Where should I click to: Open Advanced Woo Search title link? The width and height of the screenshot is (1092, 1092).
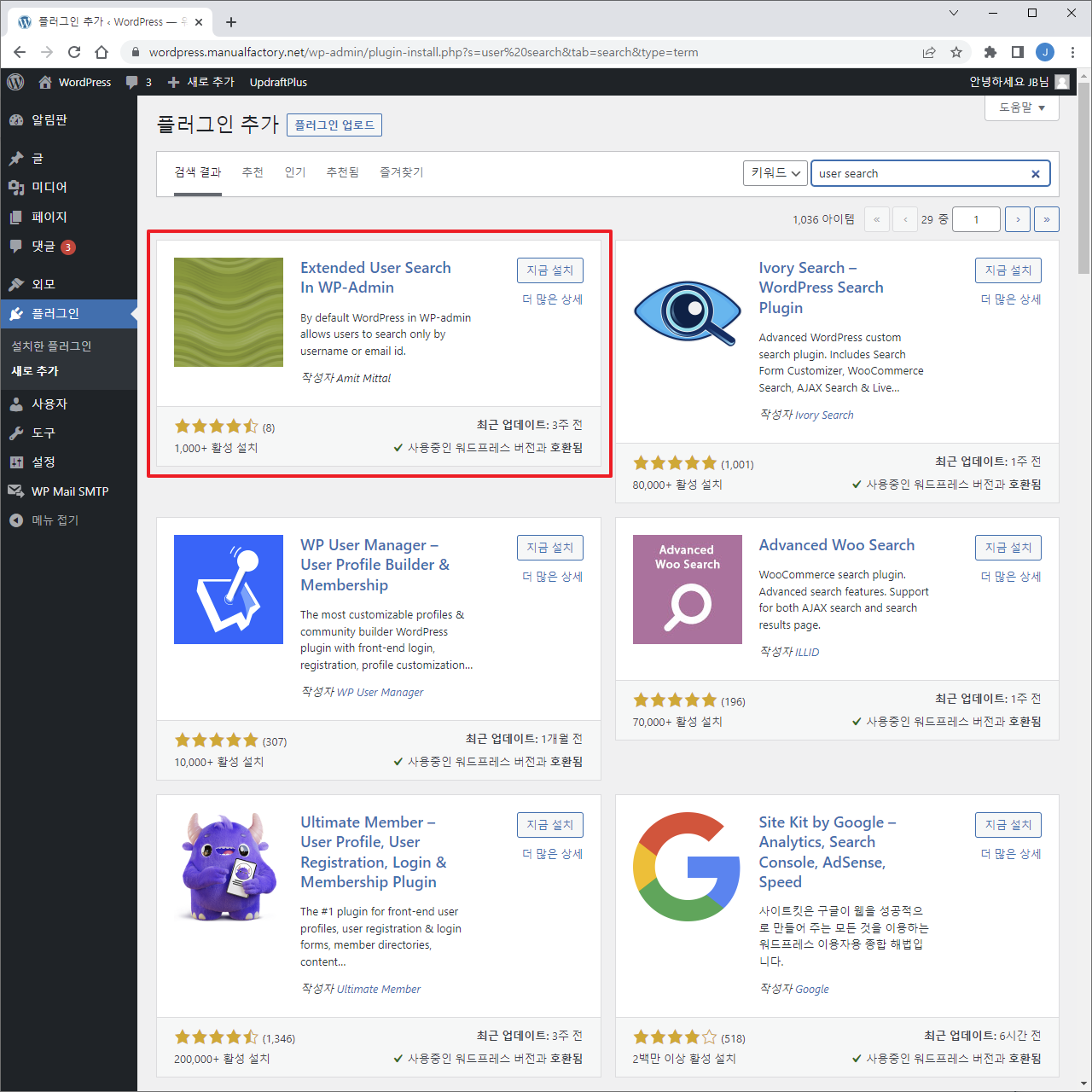[837, 545]
